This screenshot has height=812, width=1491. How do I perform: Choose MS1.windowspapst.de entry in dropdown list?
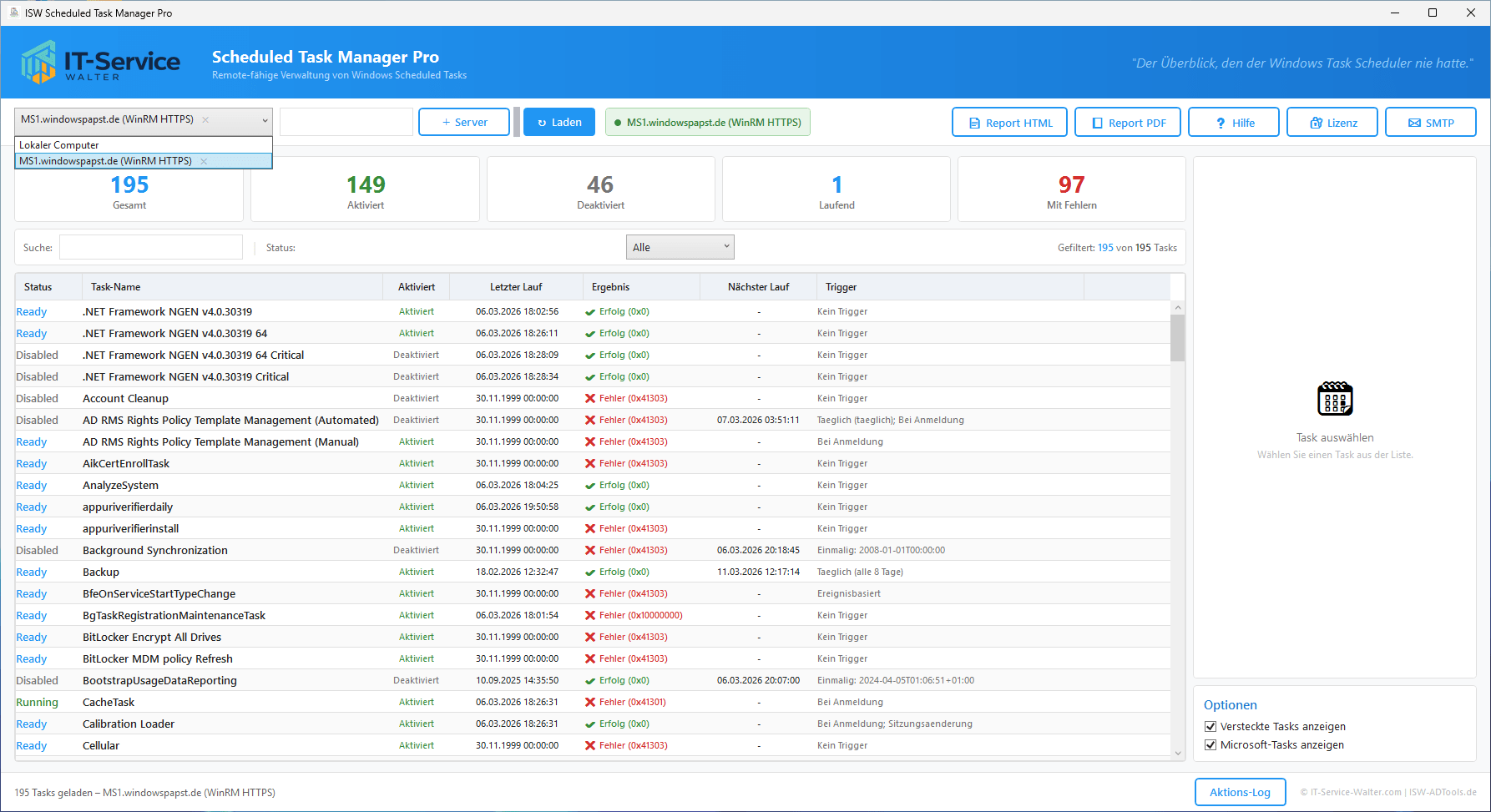(x=106, y=161)
